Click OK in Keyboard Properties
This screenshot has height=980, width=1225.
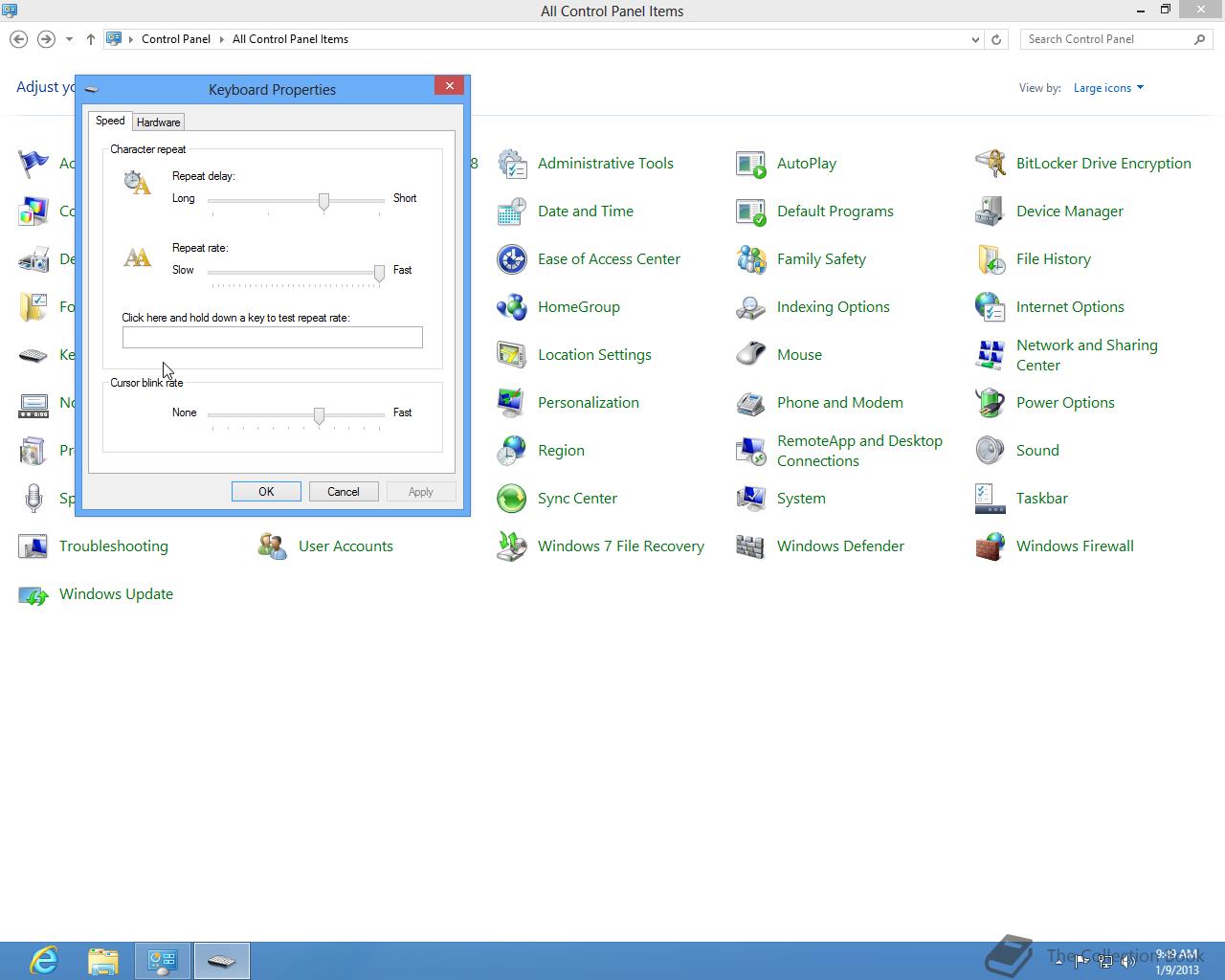pos(266,492)
